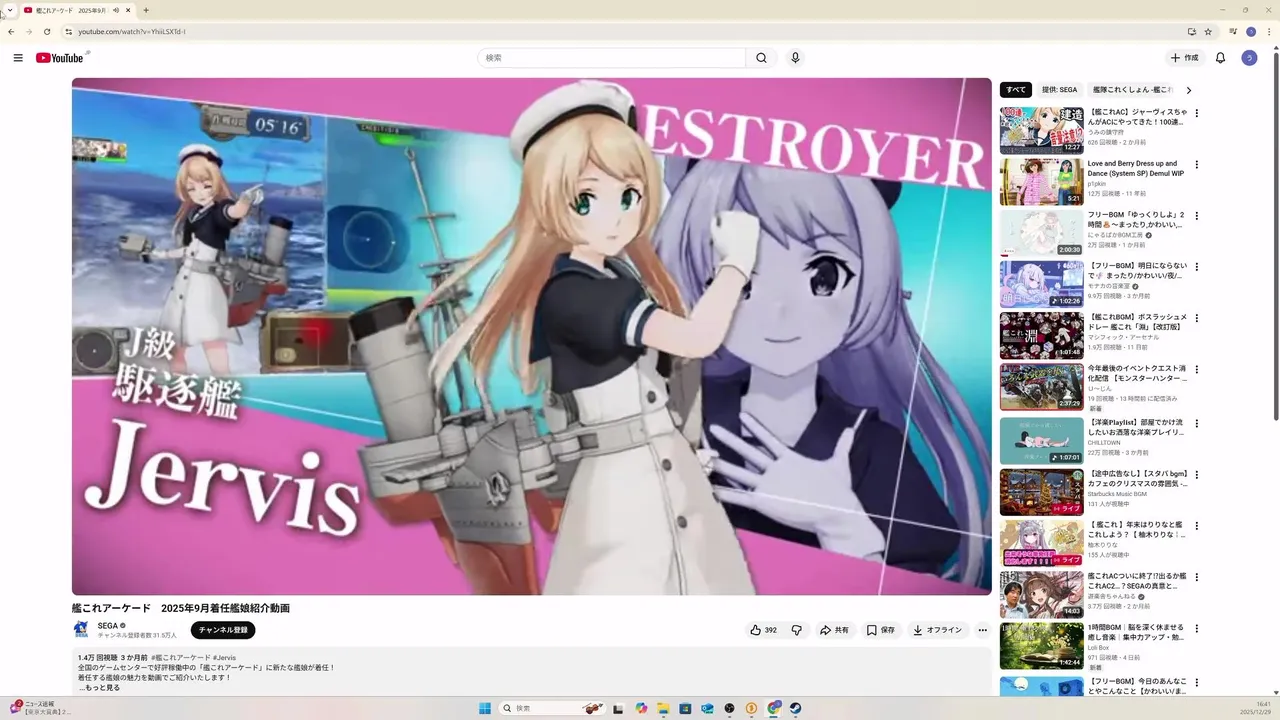Open options for Love and Berry video
This screenshot has width=1280, height=720.
tap(1196, 165)
